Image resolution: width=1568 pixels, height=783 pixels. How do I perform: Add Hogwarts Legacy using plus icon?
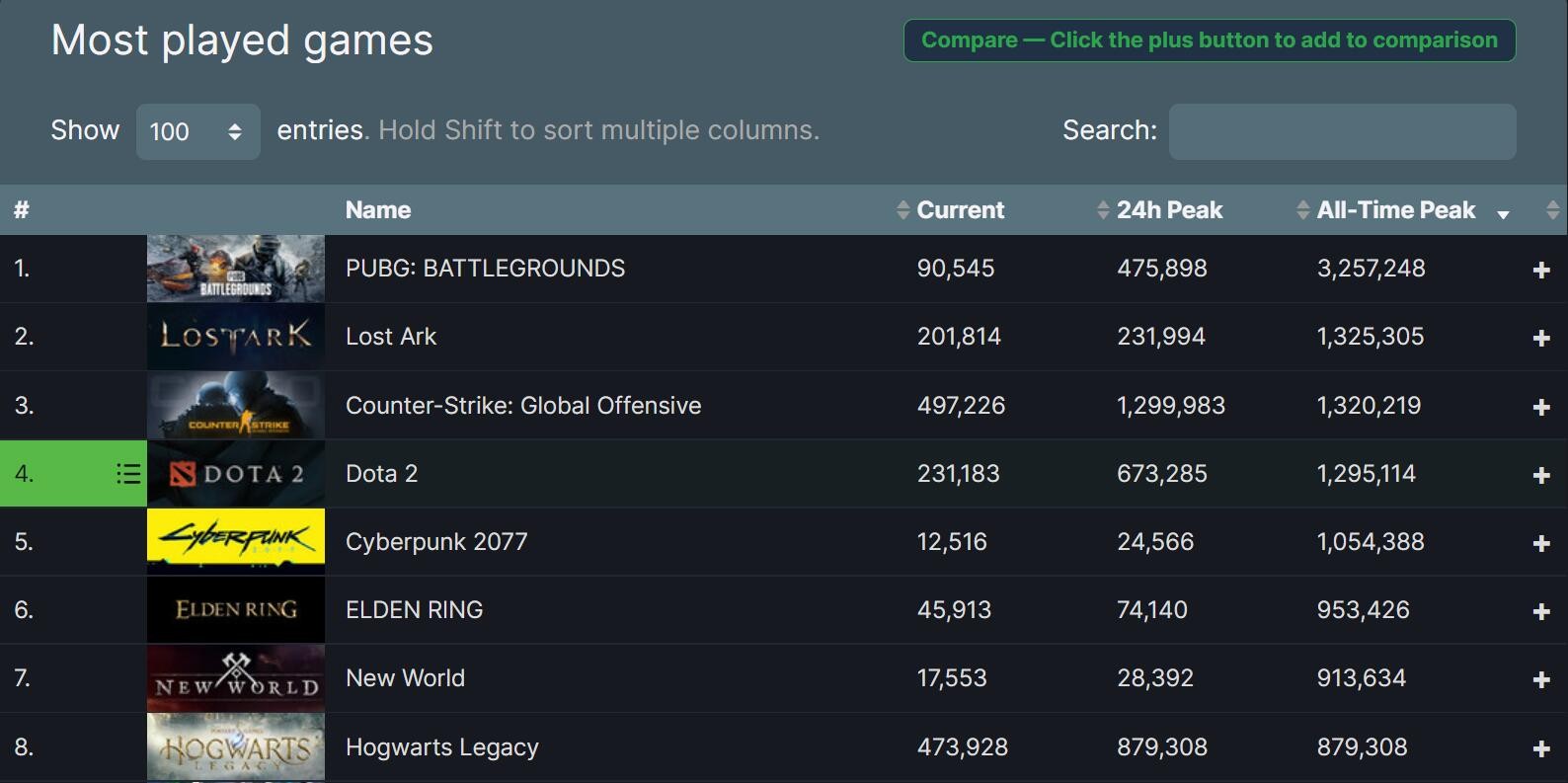[1540, 748]
